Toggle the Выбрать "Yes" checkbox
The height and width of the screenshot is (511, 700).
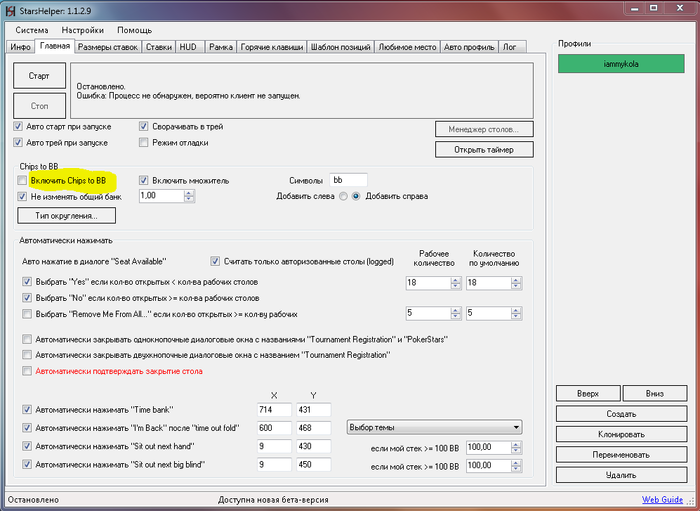click(x=27, y=282)
